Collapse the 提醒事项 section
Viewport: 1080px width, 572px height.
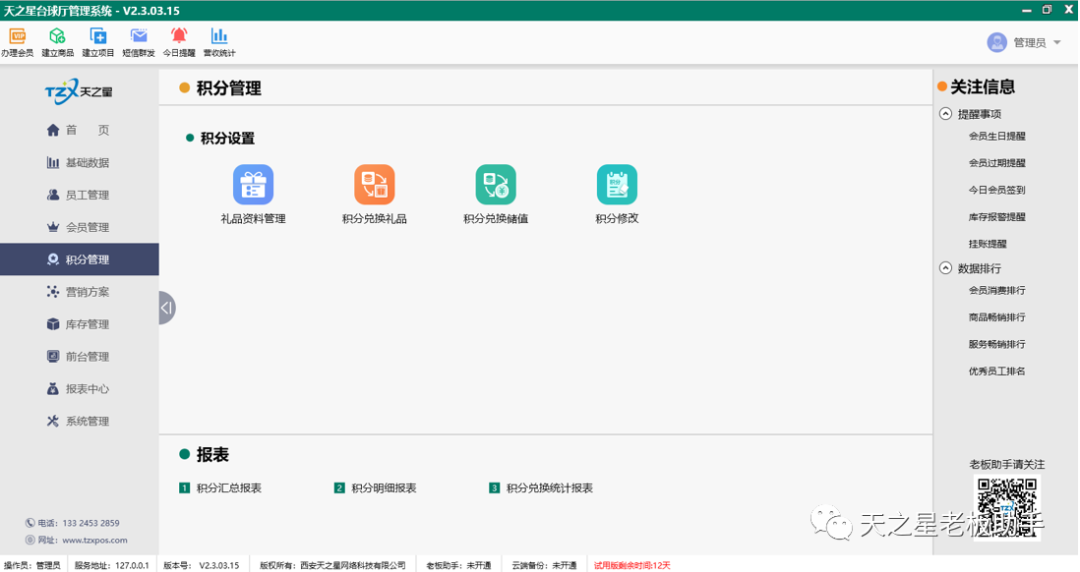[946, 114]
